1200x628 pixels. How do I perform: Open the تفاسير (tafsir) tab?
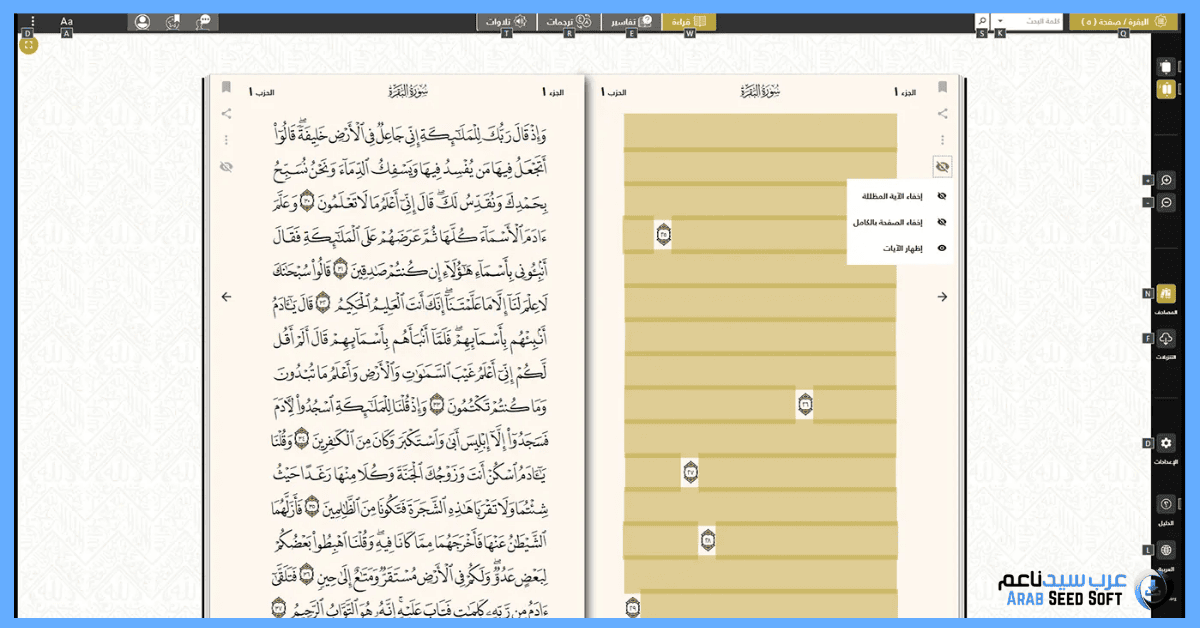tap(630, 21)
